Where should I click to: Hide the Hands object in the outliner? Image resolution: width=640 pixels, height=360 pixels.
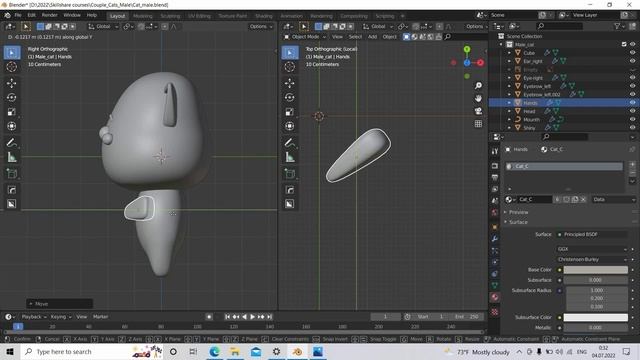pyautogui.click(x=632, y=103)
